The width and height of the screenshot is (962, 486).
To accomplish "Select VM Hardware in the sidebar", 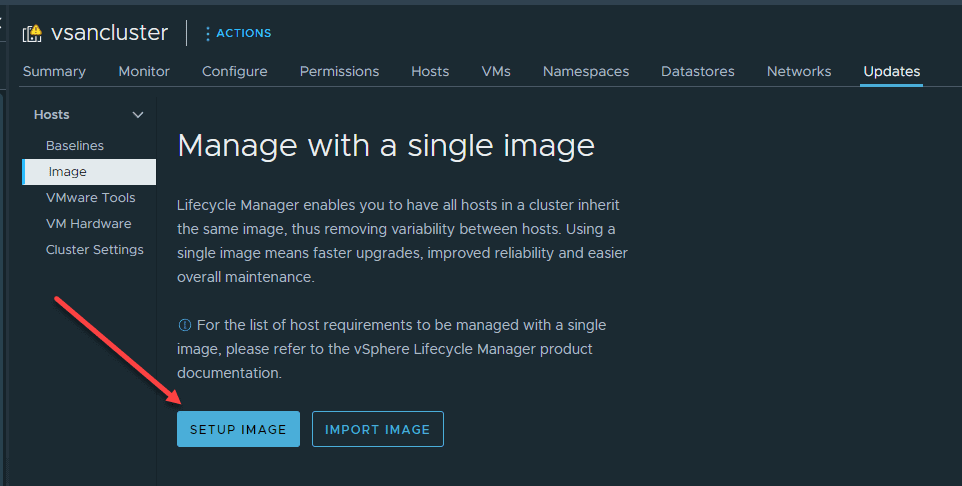I will tap(89, 224).
